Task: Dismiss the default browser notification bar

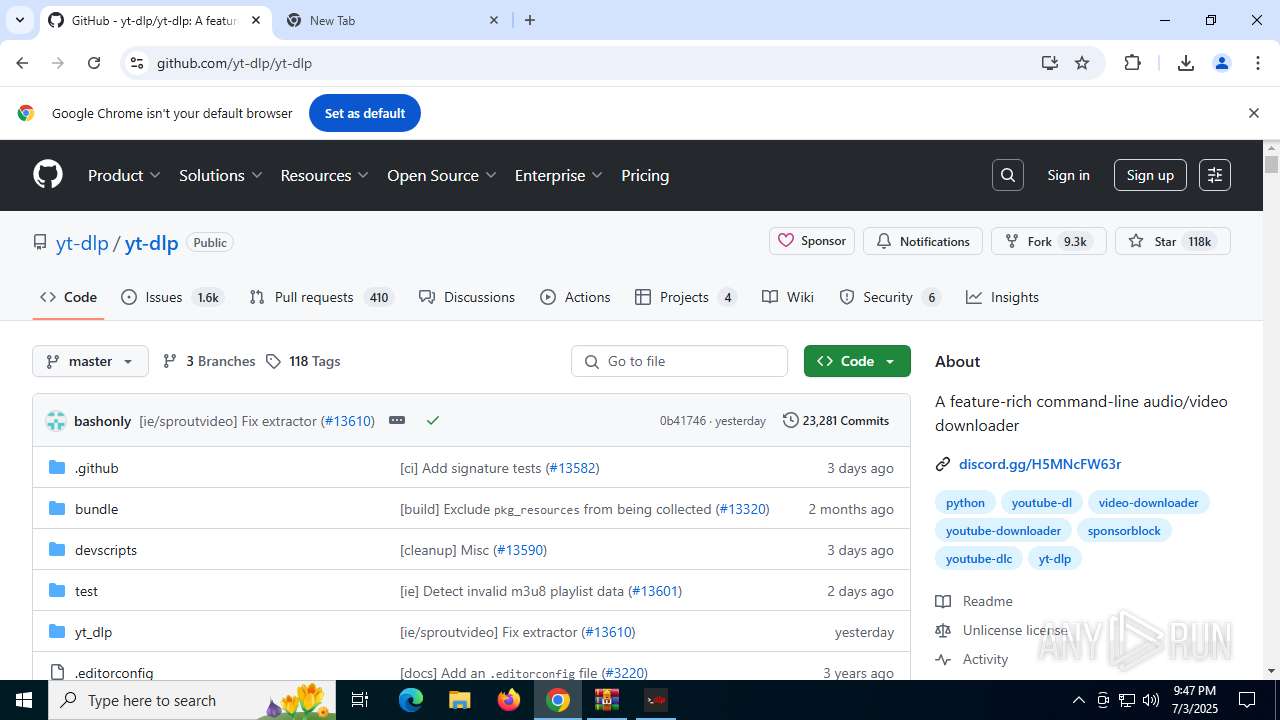Action: tap(1253, 113)
